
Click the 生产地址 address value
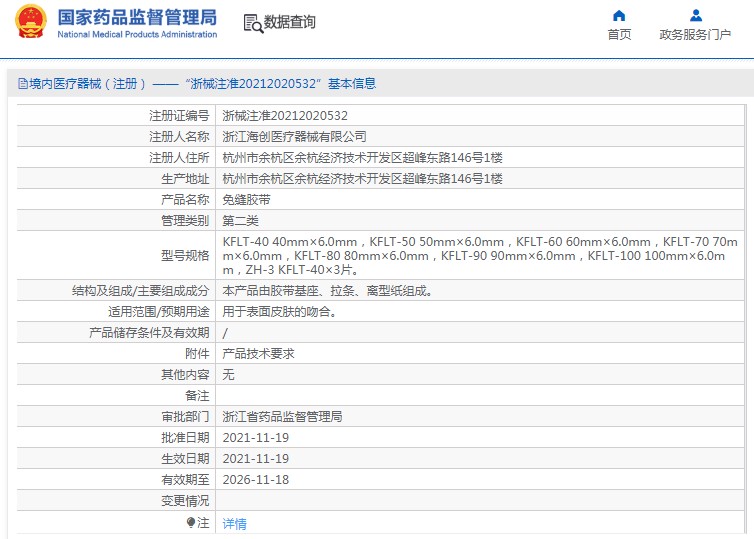point(362,179)
